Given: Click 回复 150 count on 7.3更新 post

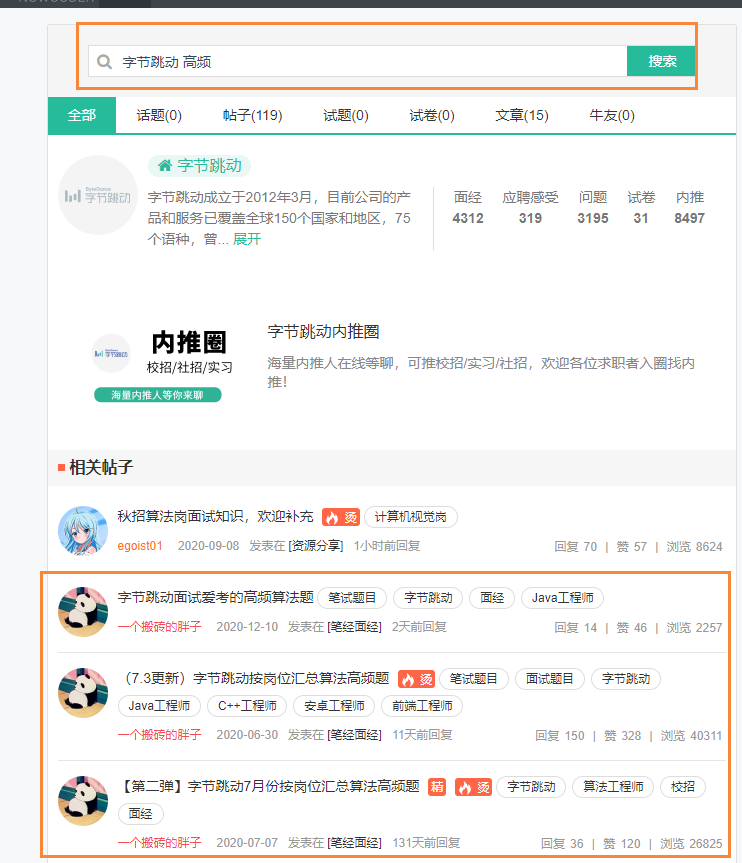Looking at the screenshot, I should (560, 735).
